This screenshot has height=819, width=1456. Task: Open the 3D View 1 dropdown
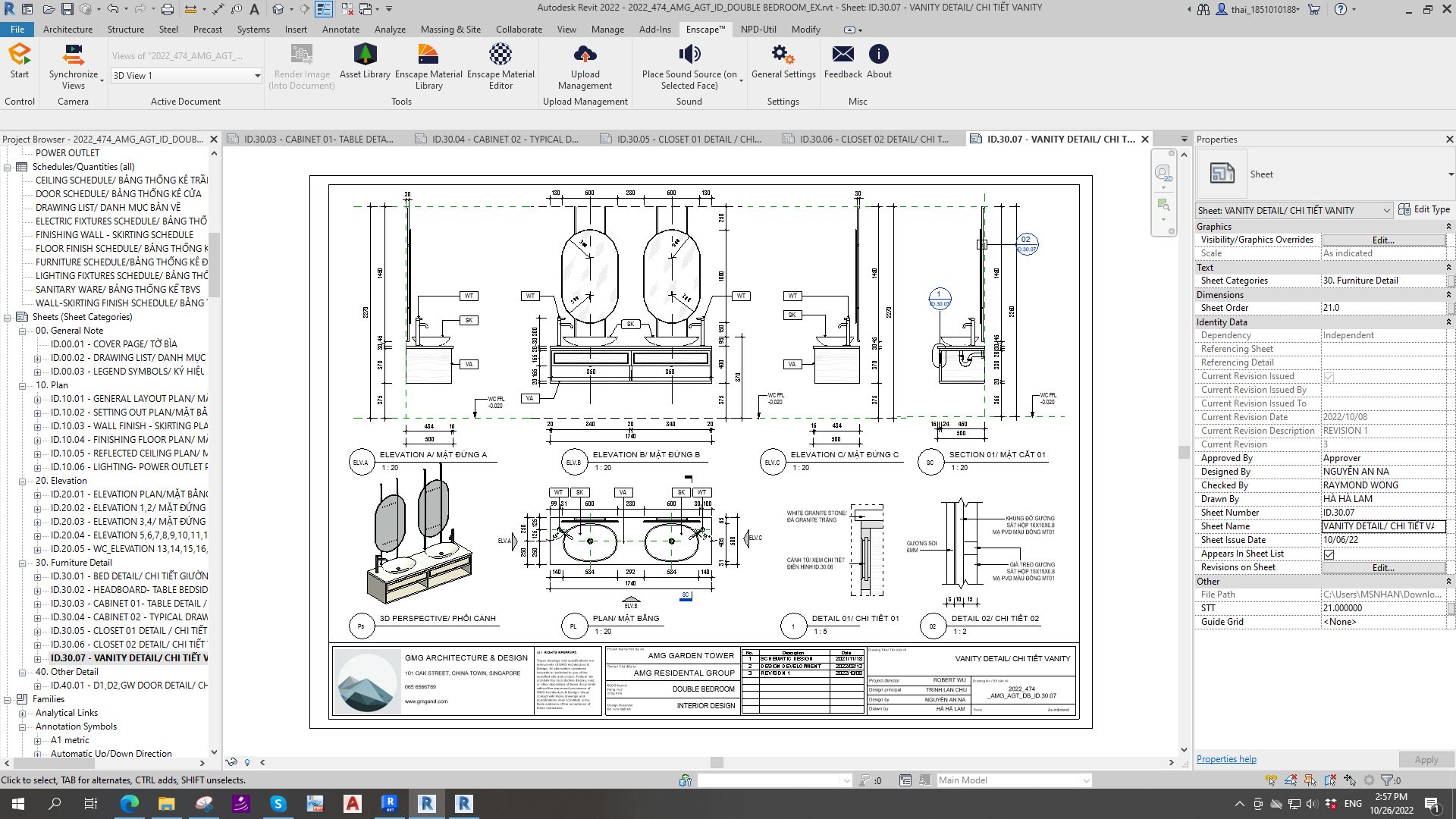click(257, 76)
